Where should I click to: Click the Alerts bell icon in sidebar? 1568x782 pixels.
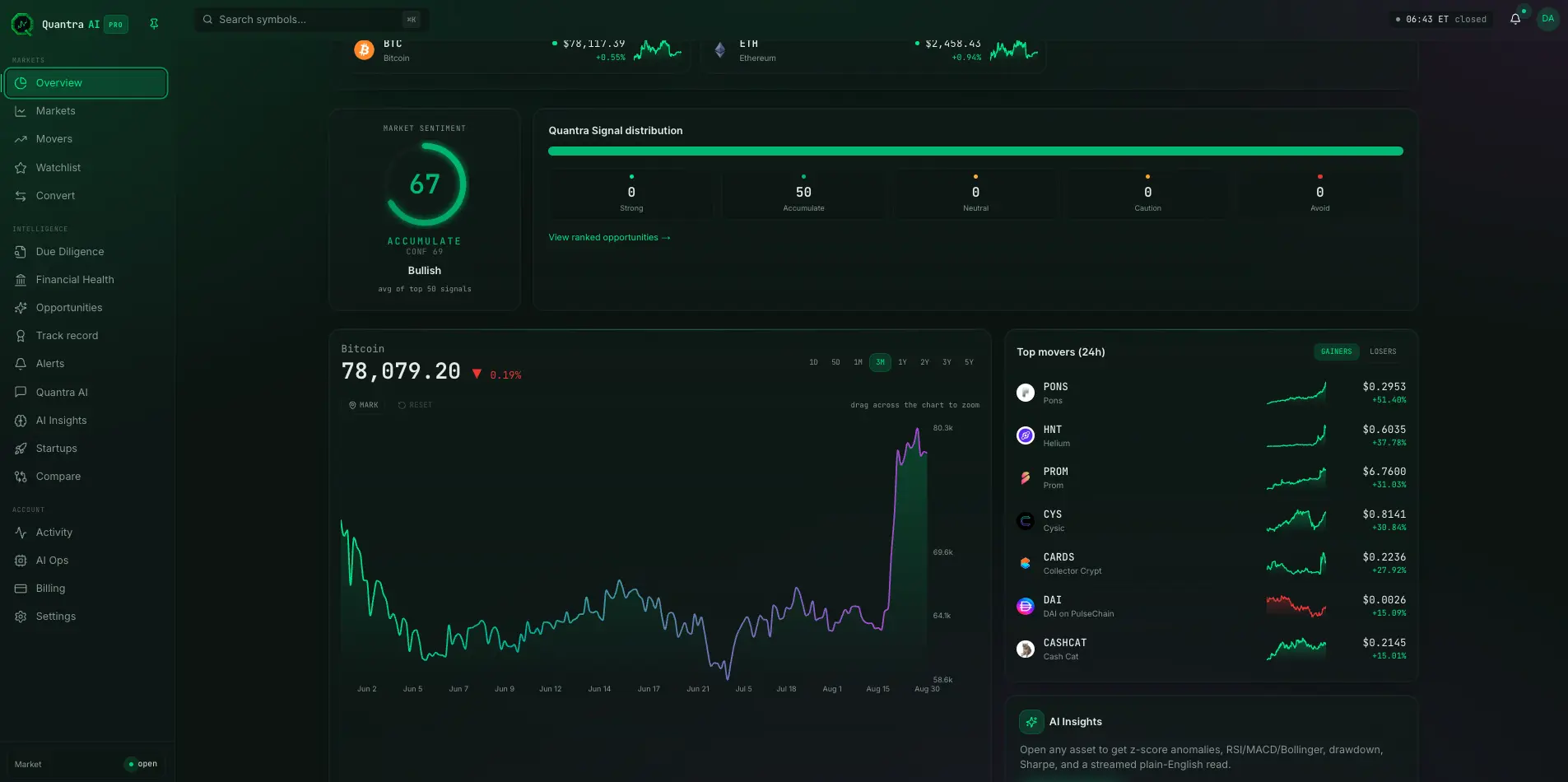click(x=21, y=364)
